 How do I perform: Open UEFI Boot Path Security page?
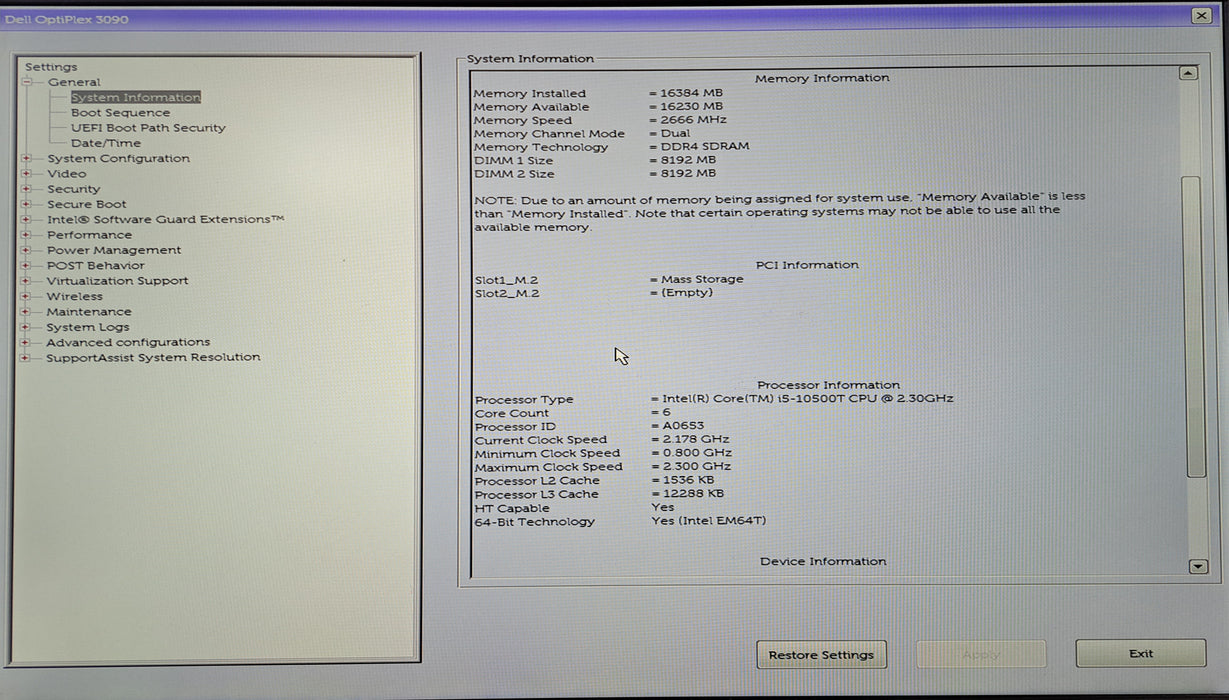pos(148,128)
